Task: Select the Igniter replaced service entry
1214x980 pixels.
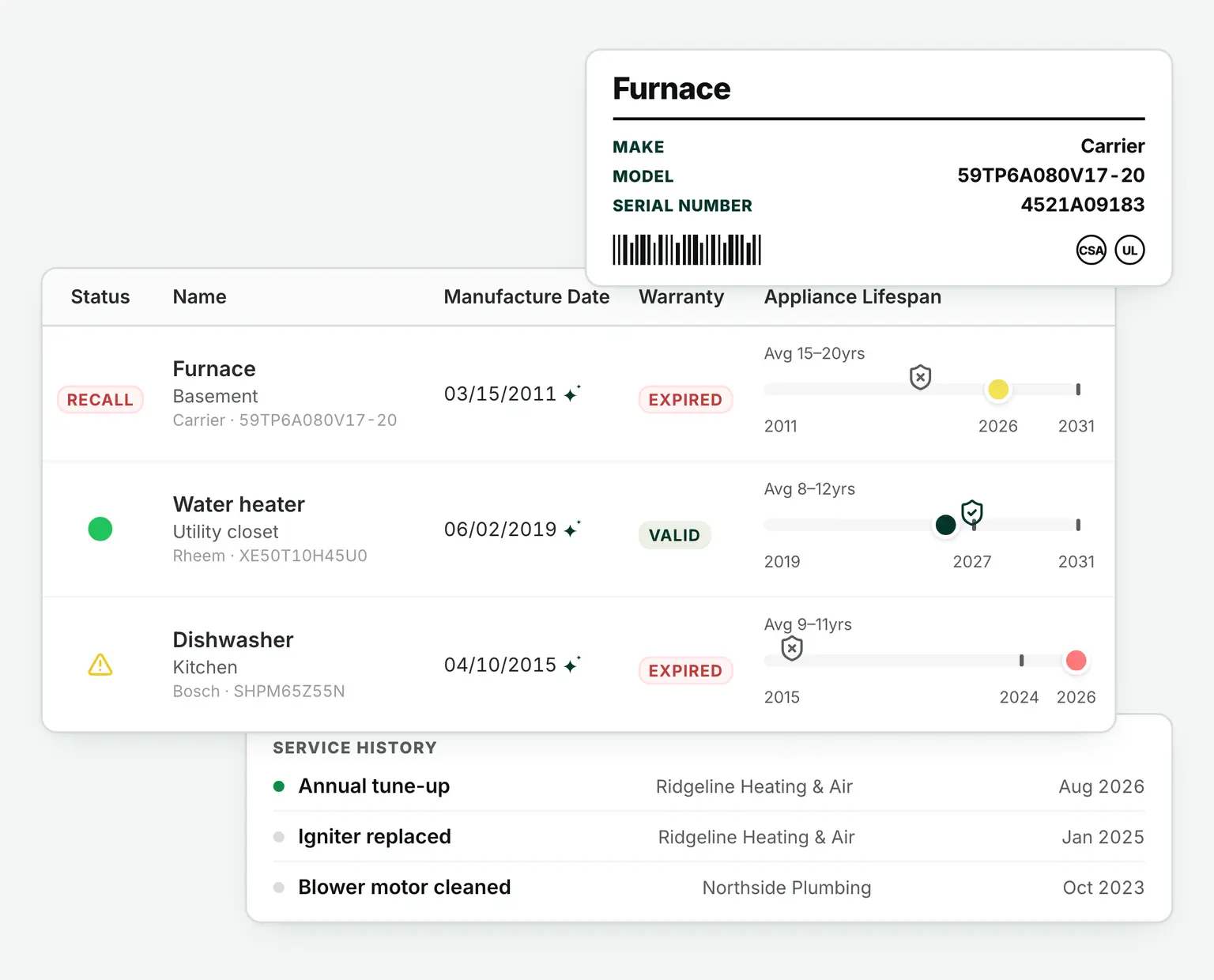Action: 708,837
